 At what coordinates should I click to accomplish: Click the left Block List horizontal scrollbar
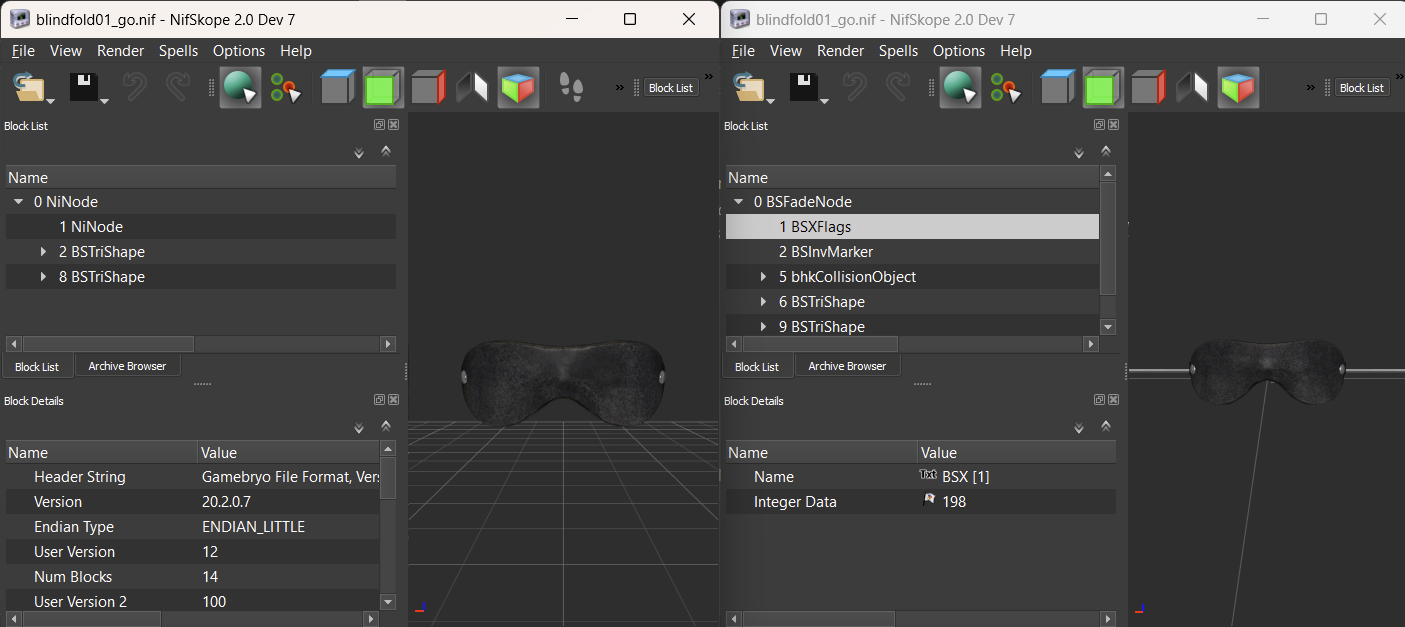[201, 344]
